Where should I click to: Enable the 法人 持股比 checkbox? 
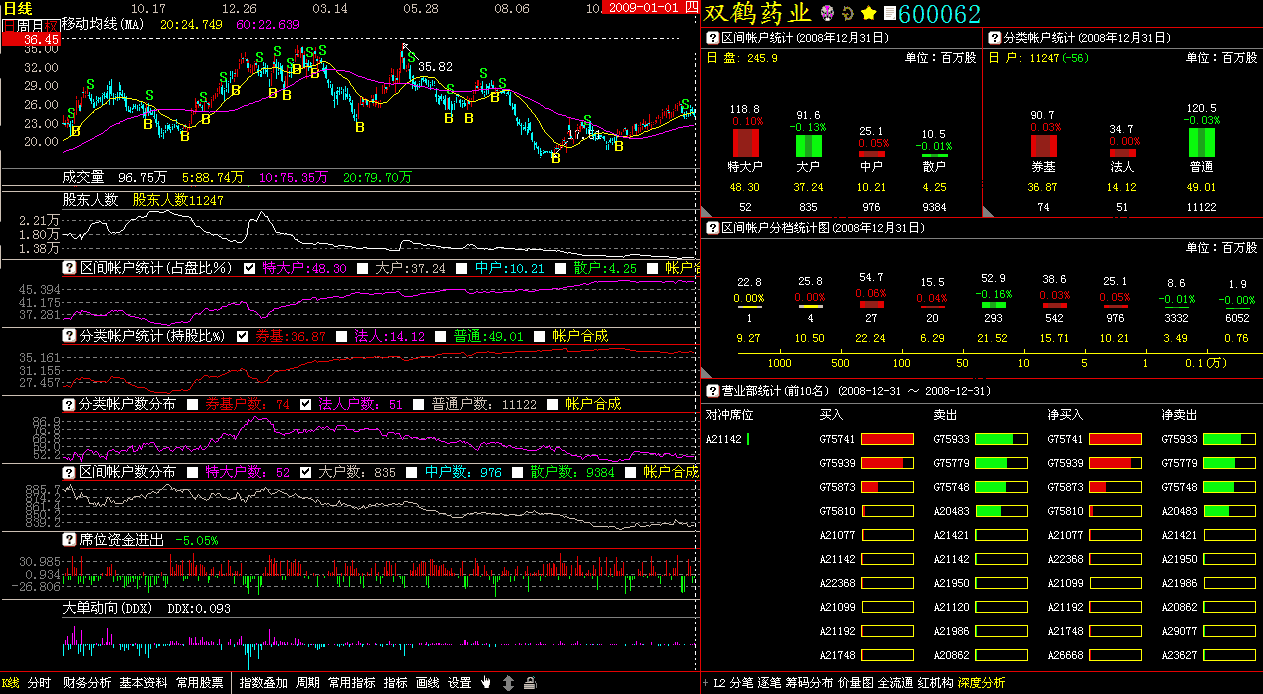(x=341, y=337)
